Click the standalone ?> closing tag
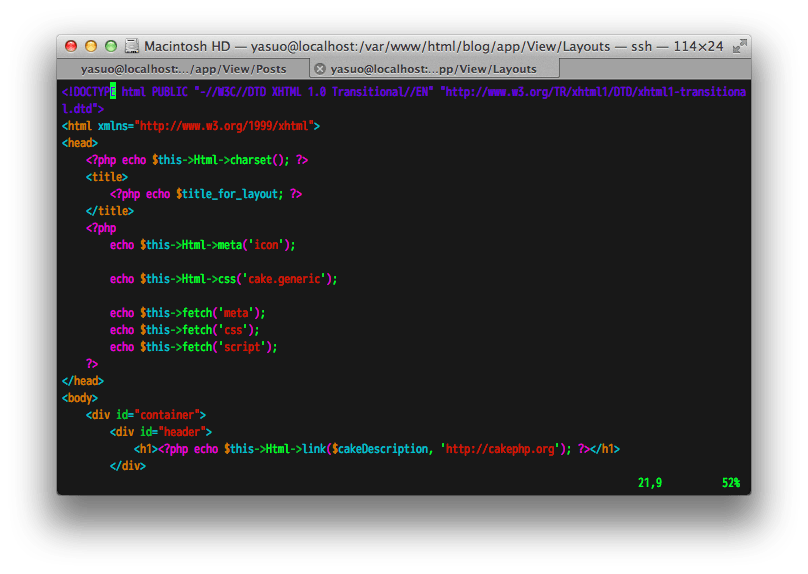The height and width of the screenshot is (574, 808). pyautogui.click(x=92, y=364)
